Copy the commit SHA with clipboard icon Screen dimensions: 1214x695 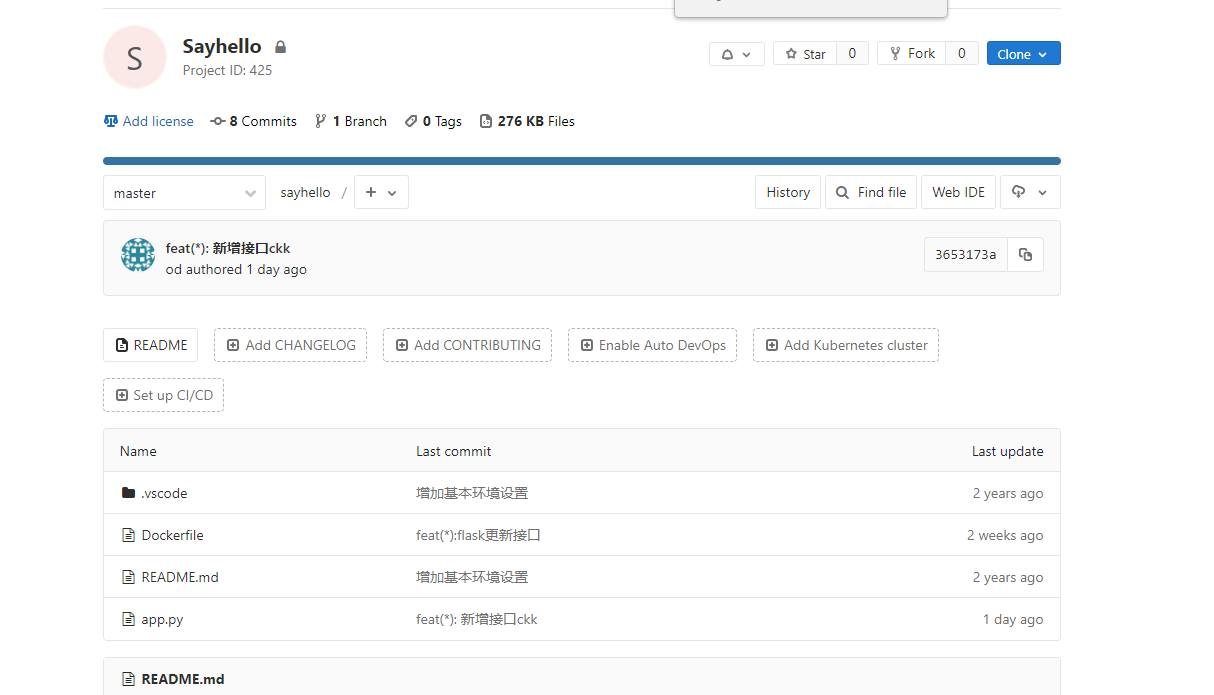(1025, 255)
